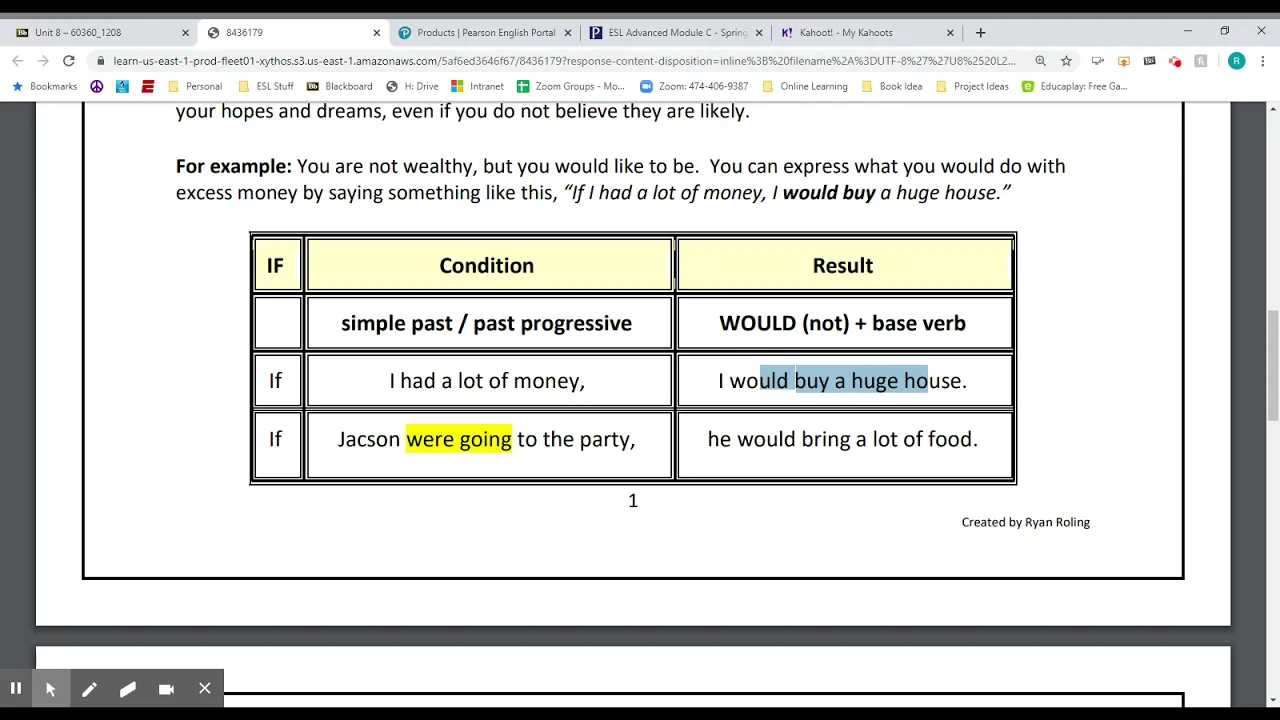Screen dimensions: 1280x720
Task: Select the eraser tool in recorder toolbar
Action: [x=128, y=688]
